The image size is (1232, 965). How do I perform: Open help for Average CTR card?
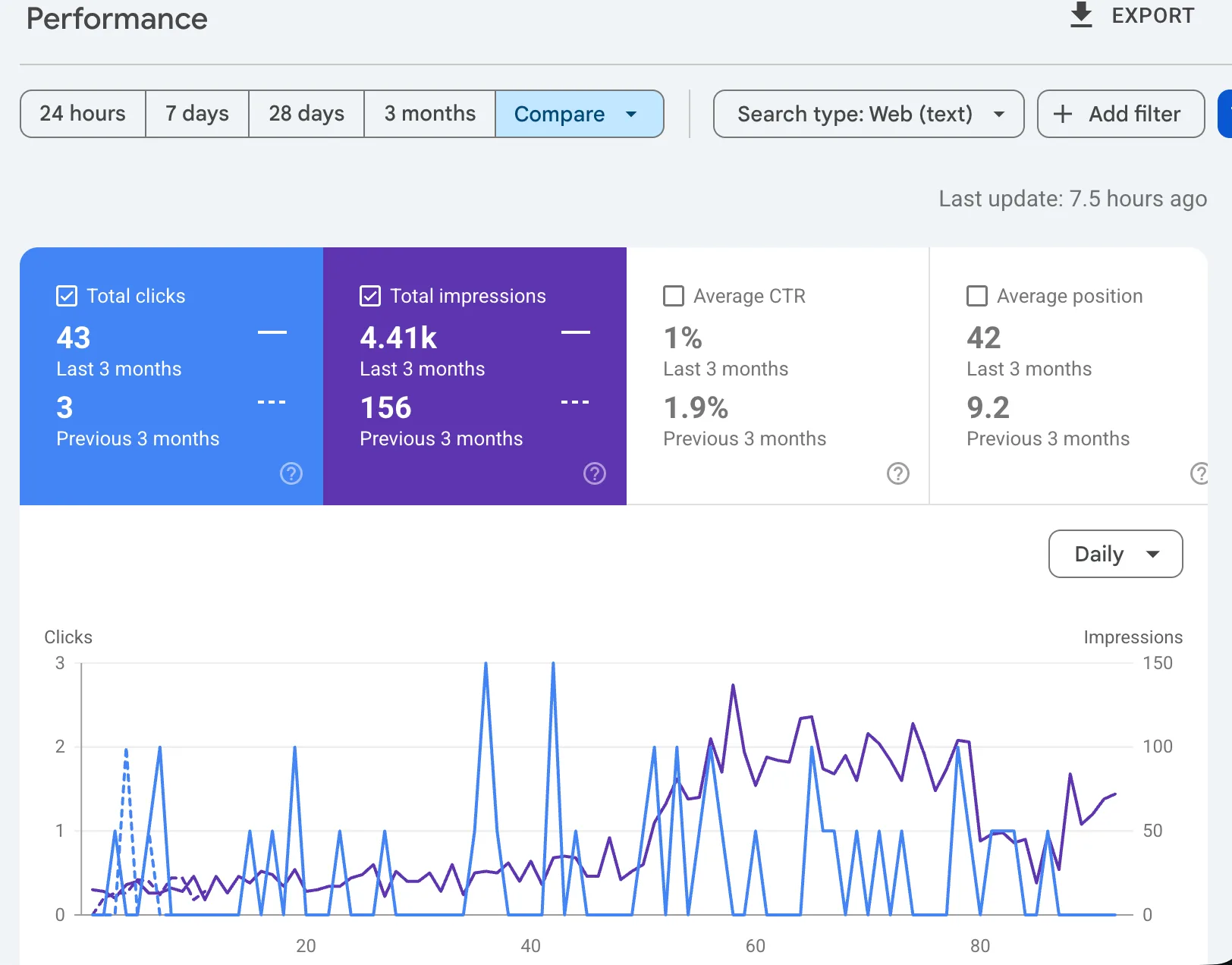(x=898, y=473)
